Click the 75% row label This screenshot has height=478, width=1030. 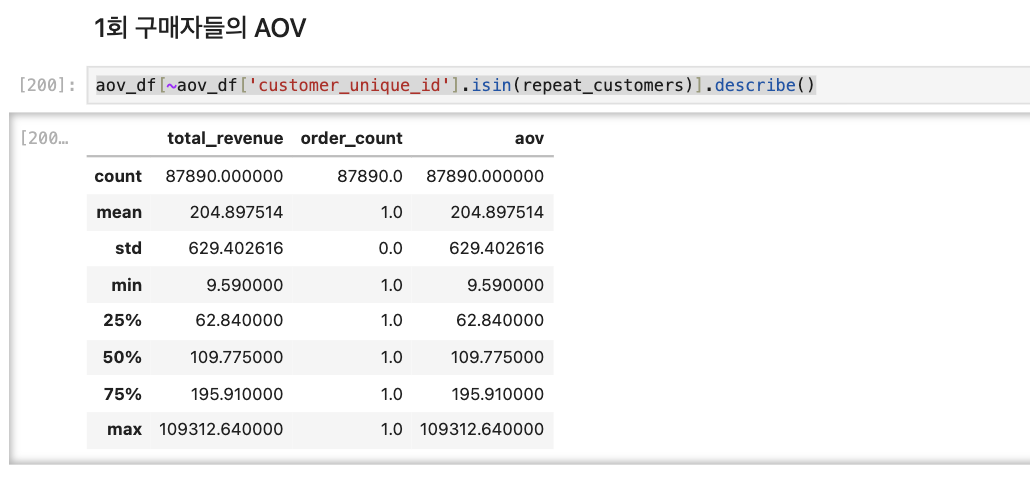click(x=122, y=394)
